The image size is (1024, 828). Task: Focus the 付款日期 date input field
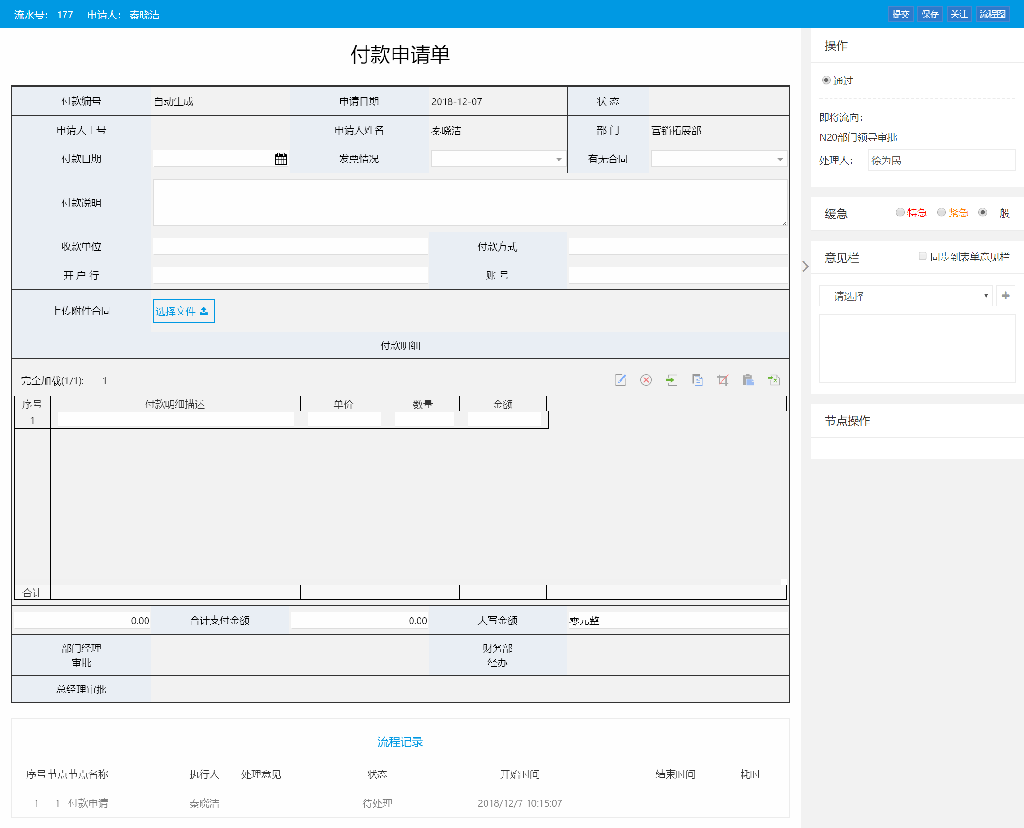click(x=214, y=159)
